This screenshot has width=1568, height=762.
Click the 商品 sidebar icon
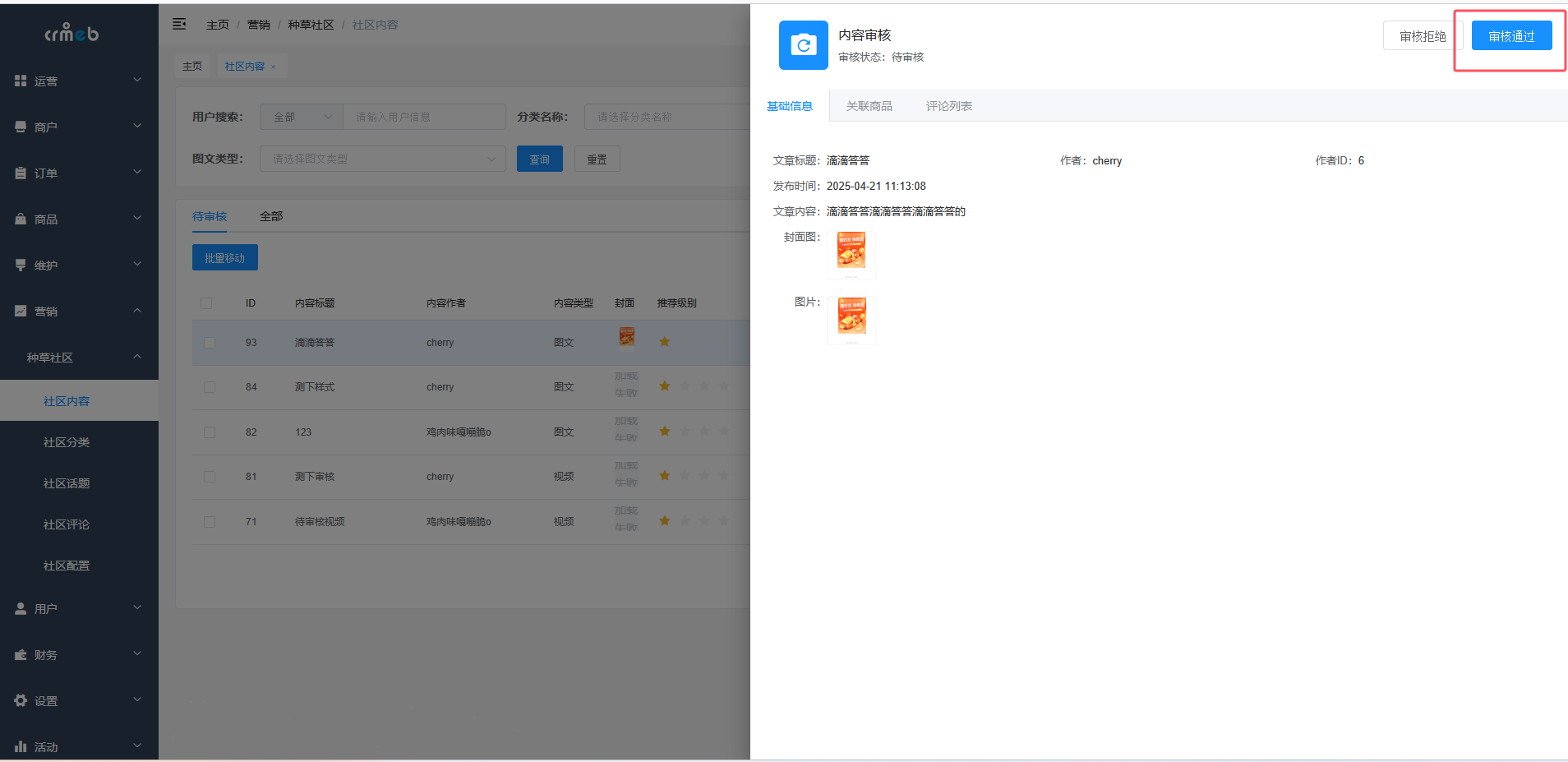pos(21,219)
